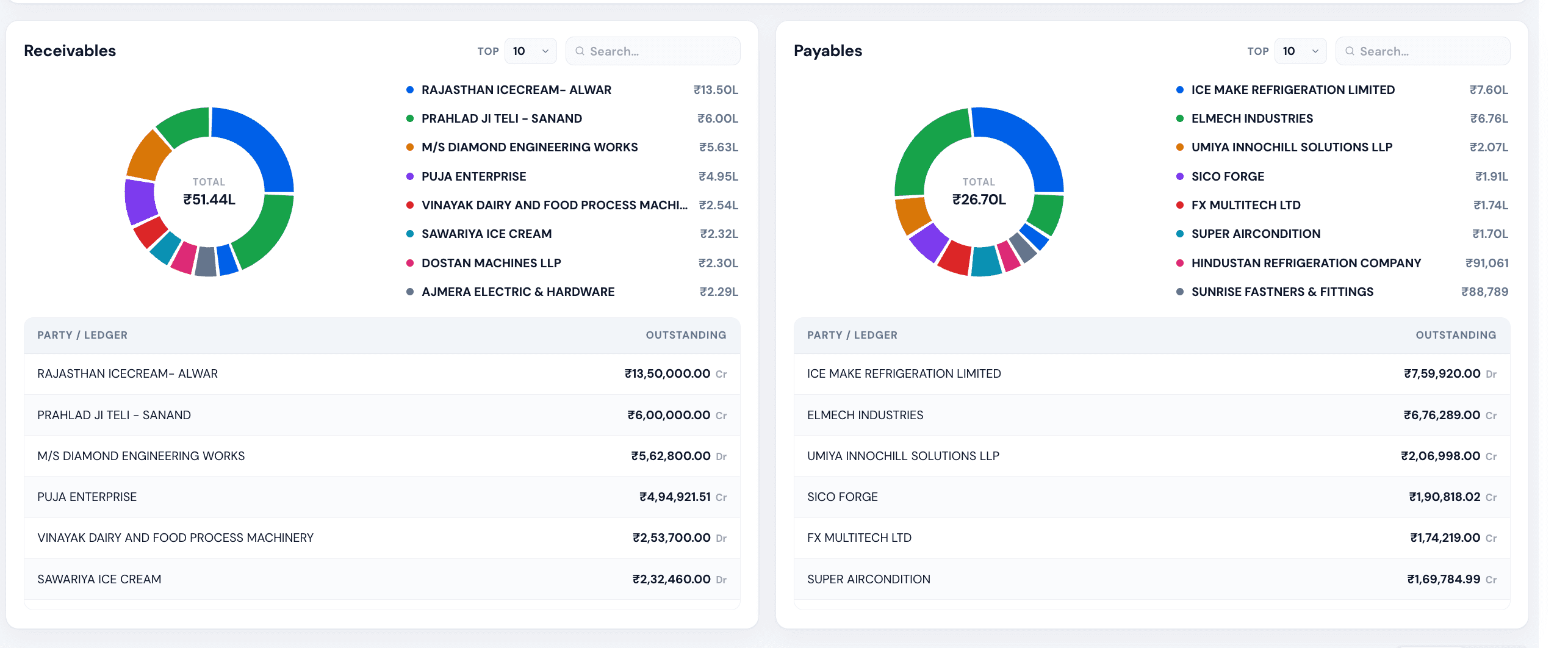Click the blue dot beside RAJASTHAN ICECREAM- ALWAR

[x=410, y=90]
